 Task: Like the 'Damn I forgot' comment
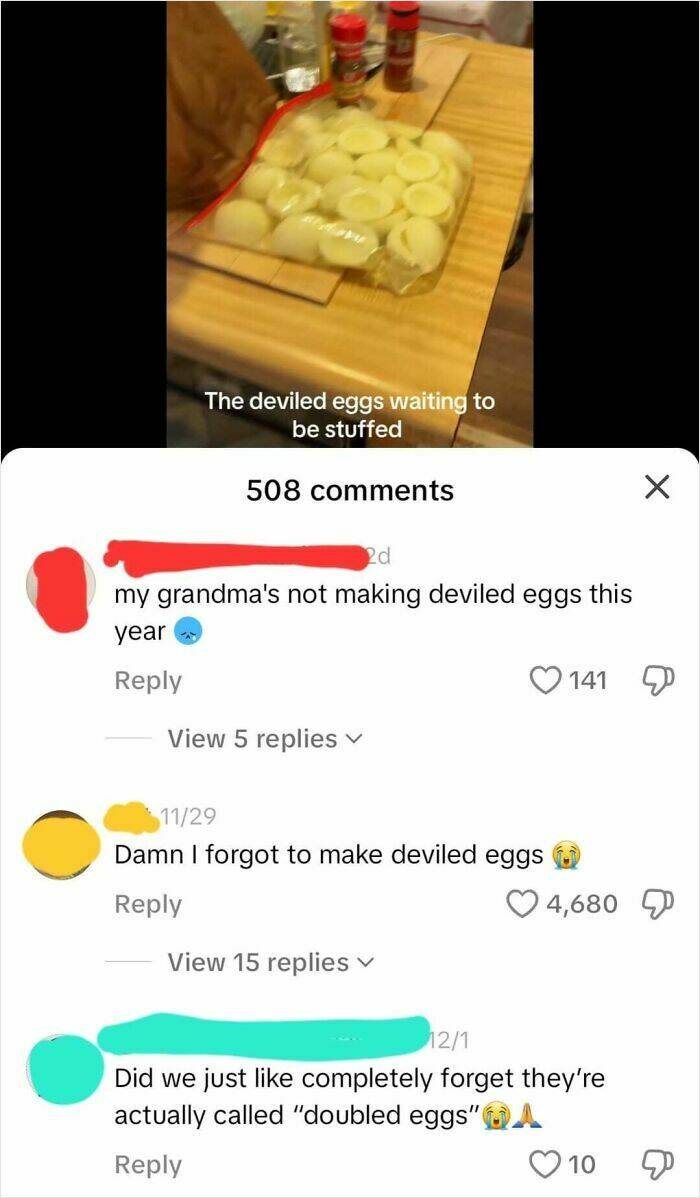[x=522, y=903]
